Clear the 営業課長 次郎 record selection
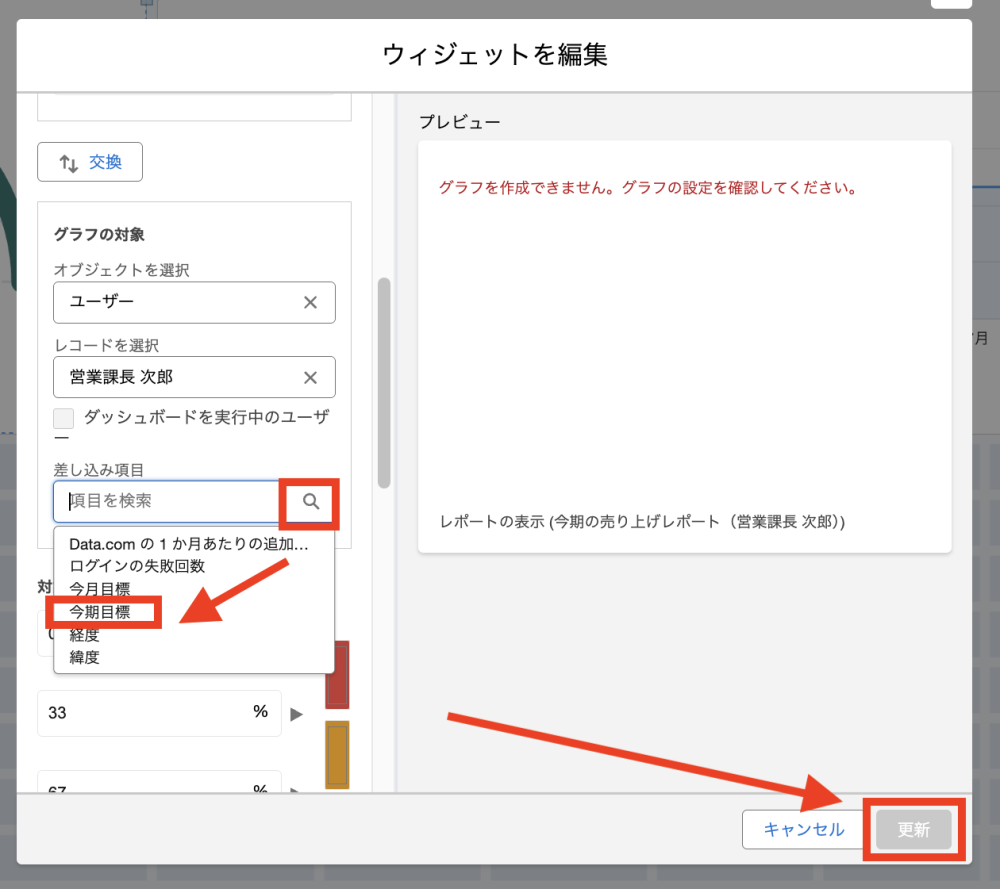Viewport: 1000px width, 889px height. pyautogui.click(x=310, y=377)
